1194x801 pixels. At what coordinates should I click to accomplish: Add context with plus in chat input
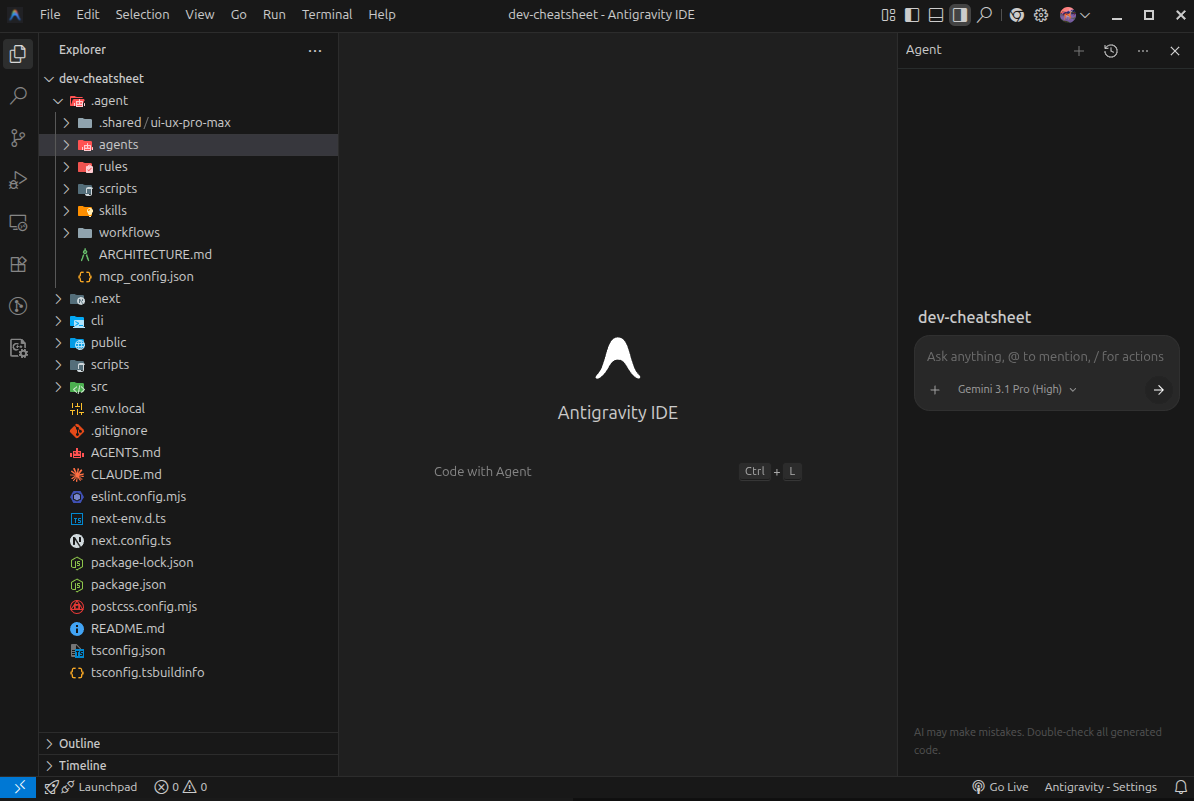(935, 390)
